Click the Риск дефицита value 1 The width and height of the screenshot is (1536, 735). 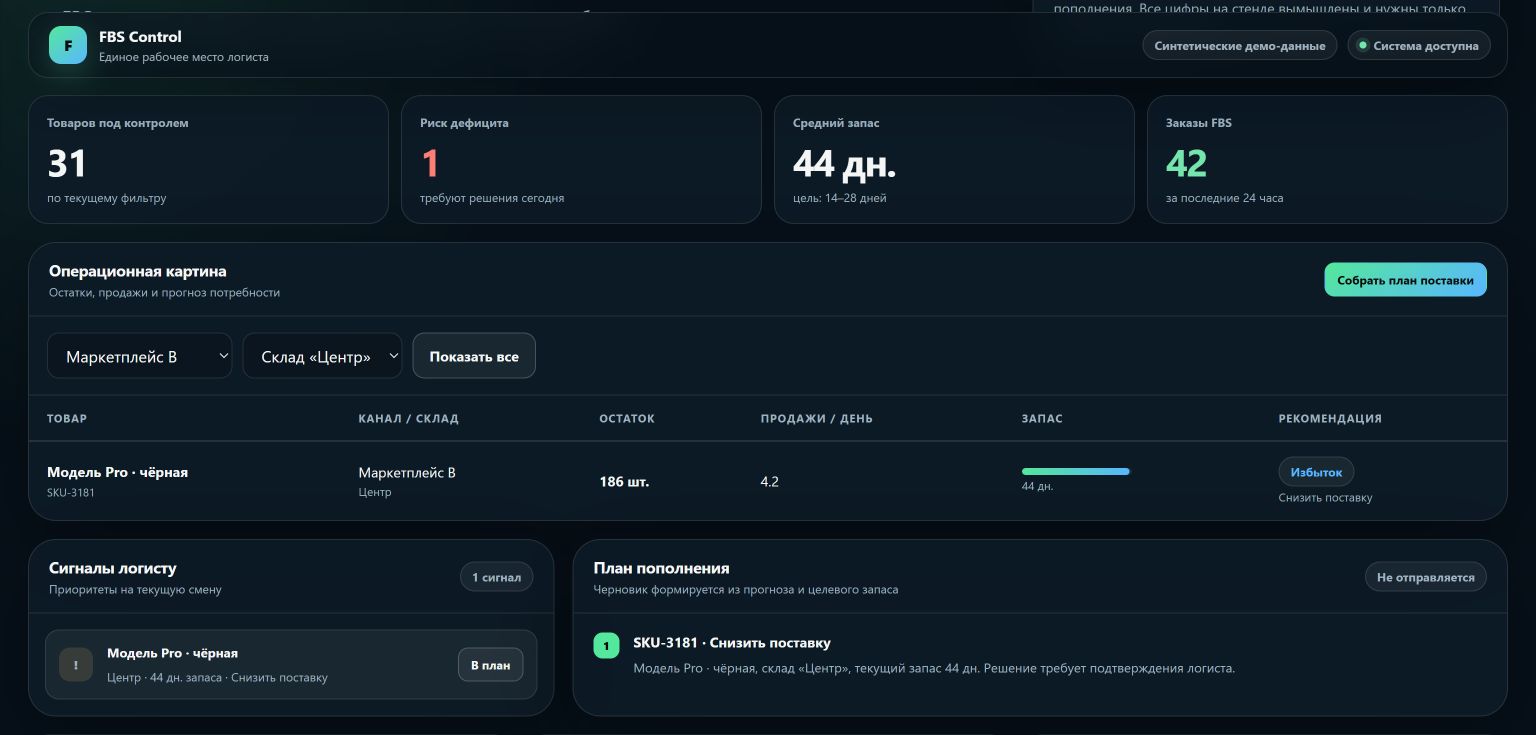pyautogui.click(x=430, y=163)
